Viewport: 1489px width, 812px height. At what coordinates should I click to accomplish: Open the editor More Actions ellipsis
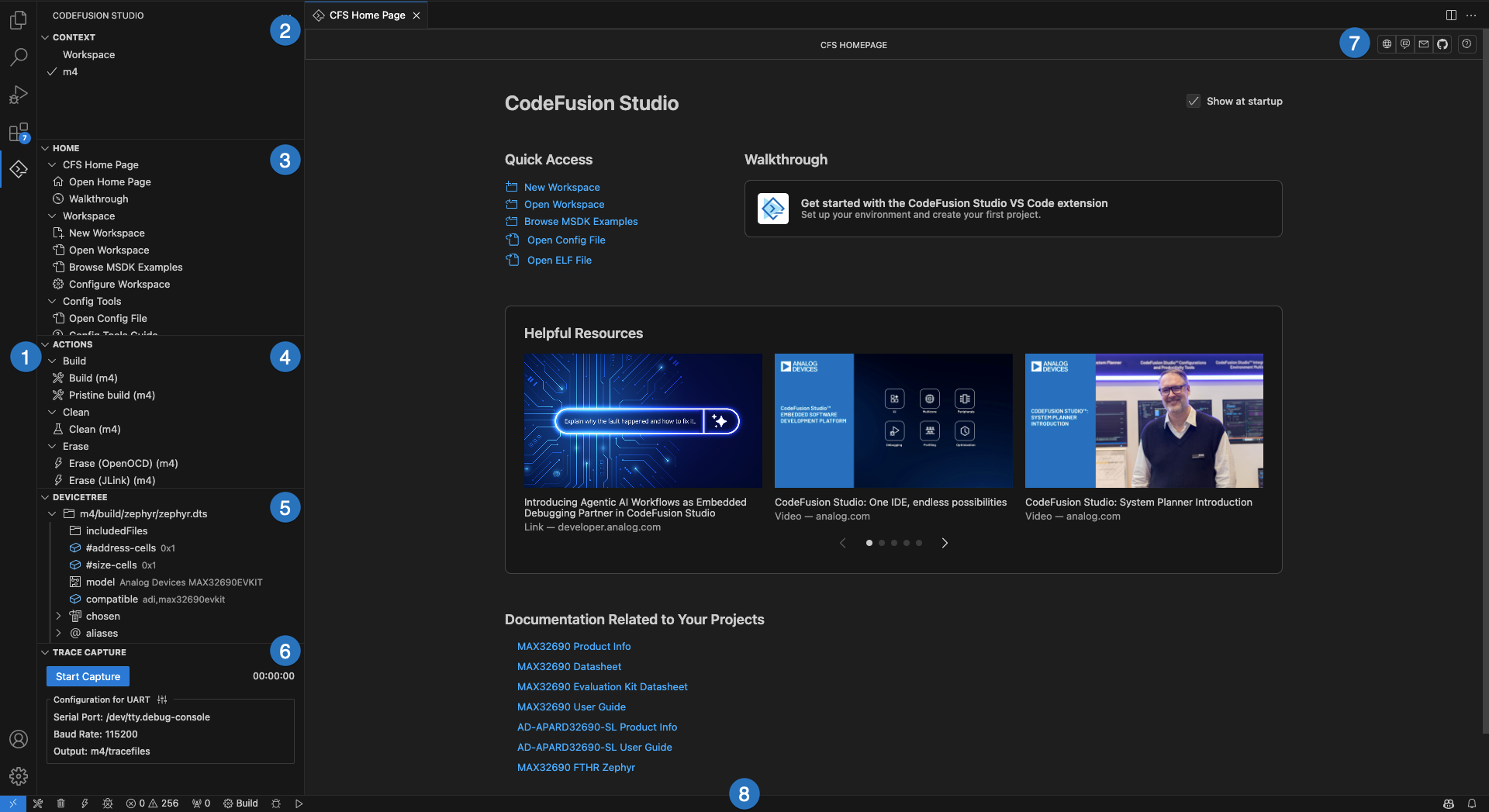(1471, 15)
